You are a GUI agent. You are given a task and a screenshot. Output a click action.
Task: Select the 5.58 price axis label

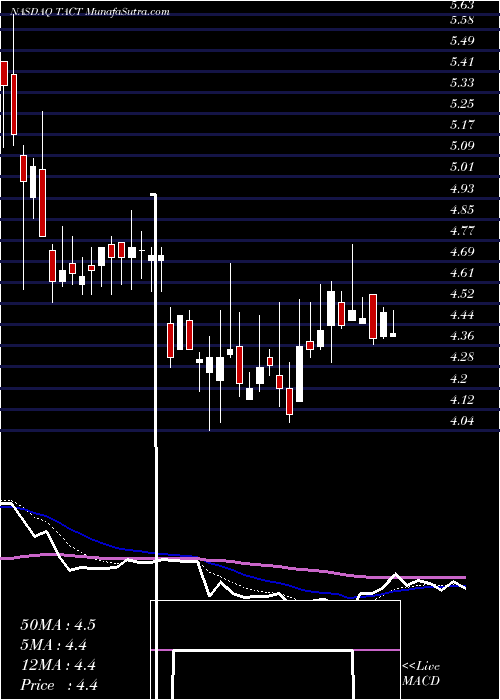[x=462, y=20]
